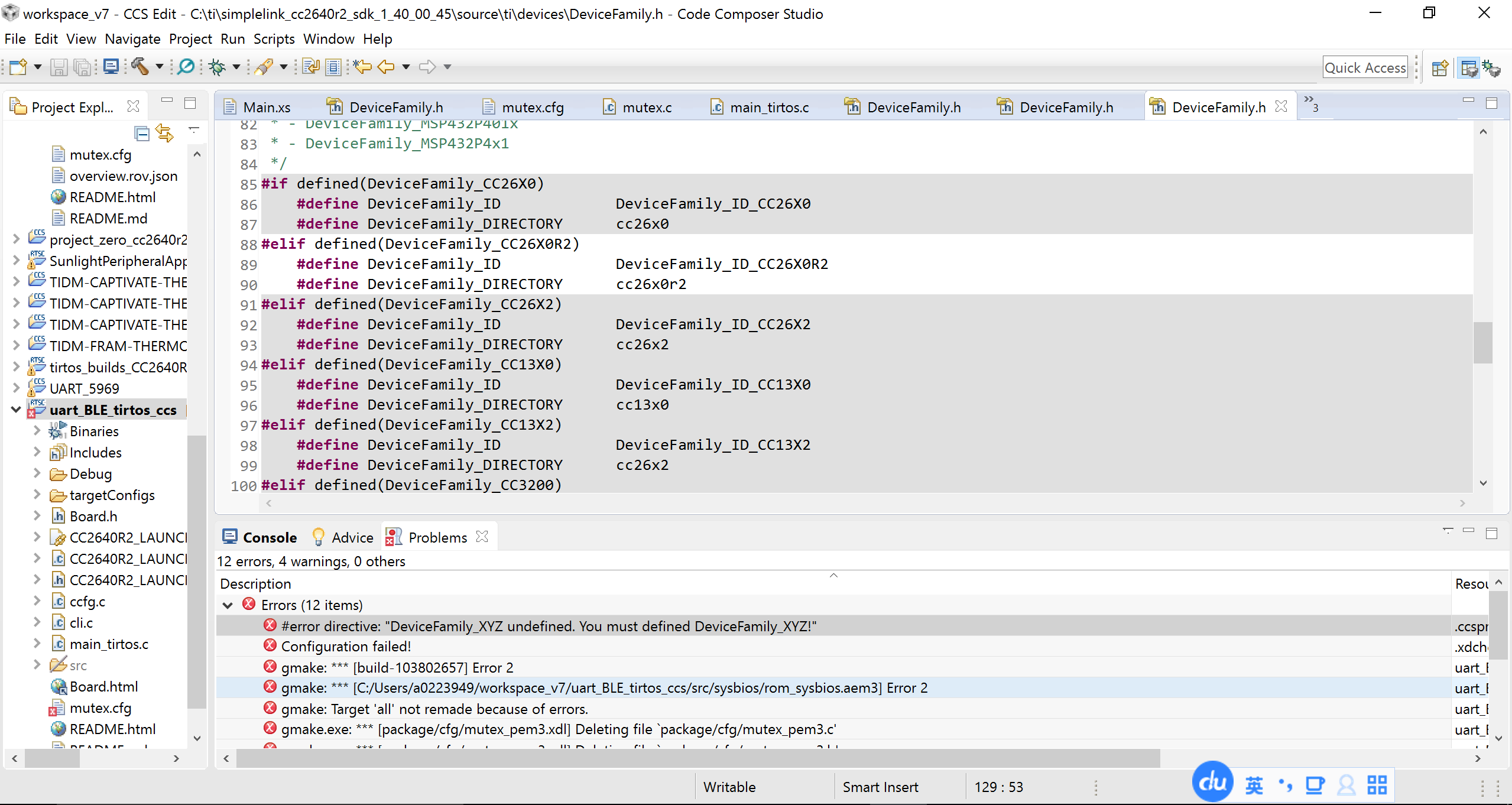Click the magnifier-with-slash toolbar icon
Screen dimensions: 1512x805
(186, 66)
